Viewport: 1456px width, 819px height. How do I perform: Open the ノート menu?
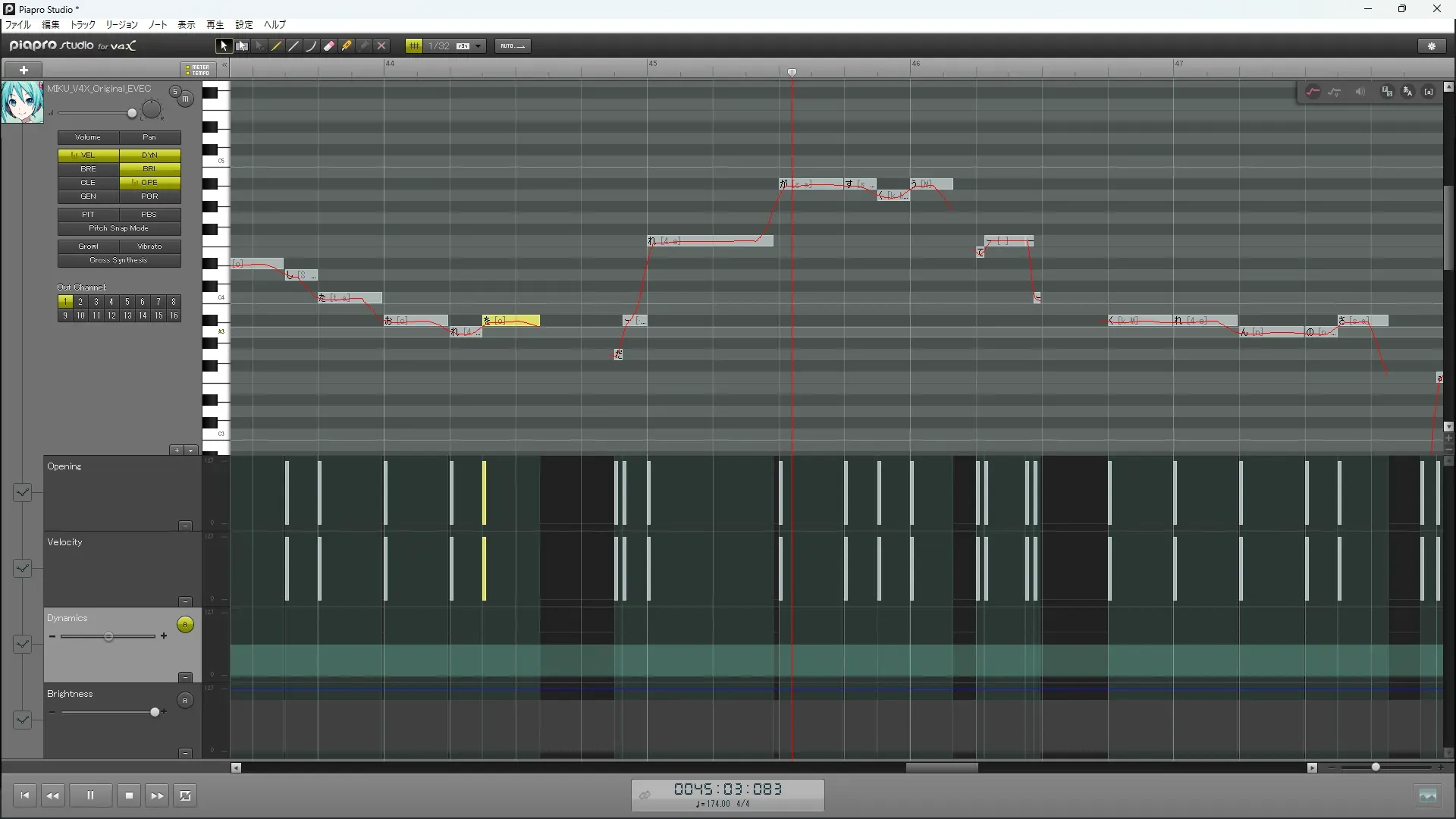tap(158, 25)
